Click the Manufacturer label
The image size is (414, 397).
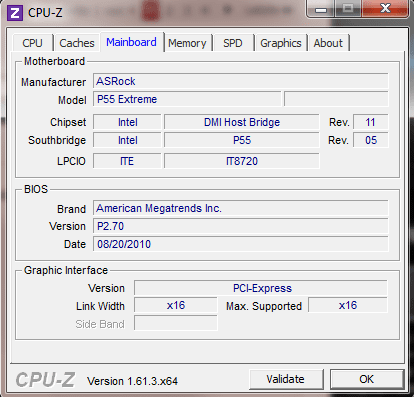53,82
